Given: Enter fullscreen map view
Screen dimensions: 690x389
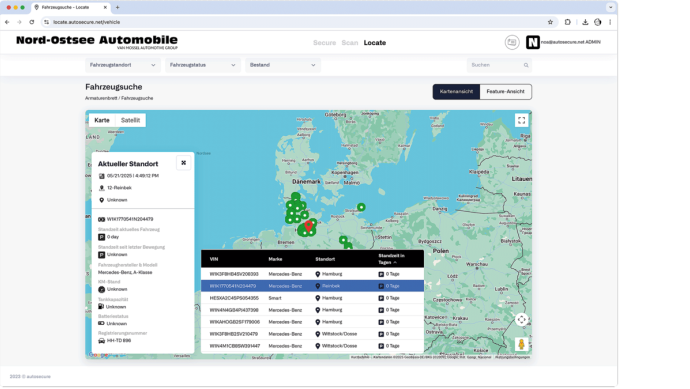Looking at the screenshot, I should pos(521,120).
